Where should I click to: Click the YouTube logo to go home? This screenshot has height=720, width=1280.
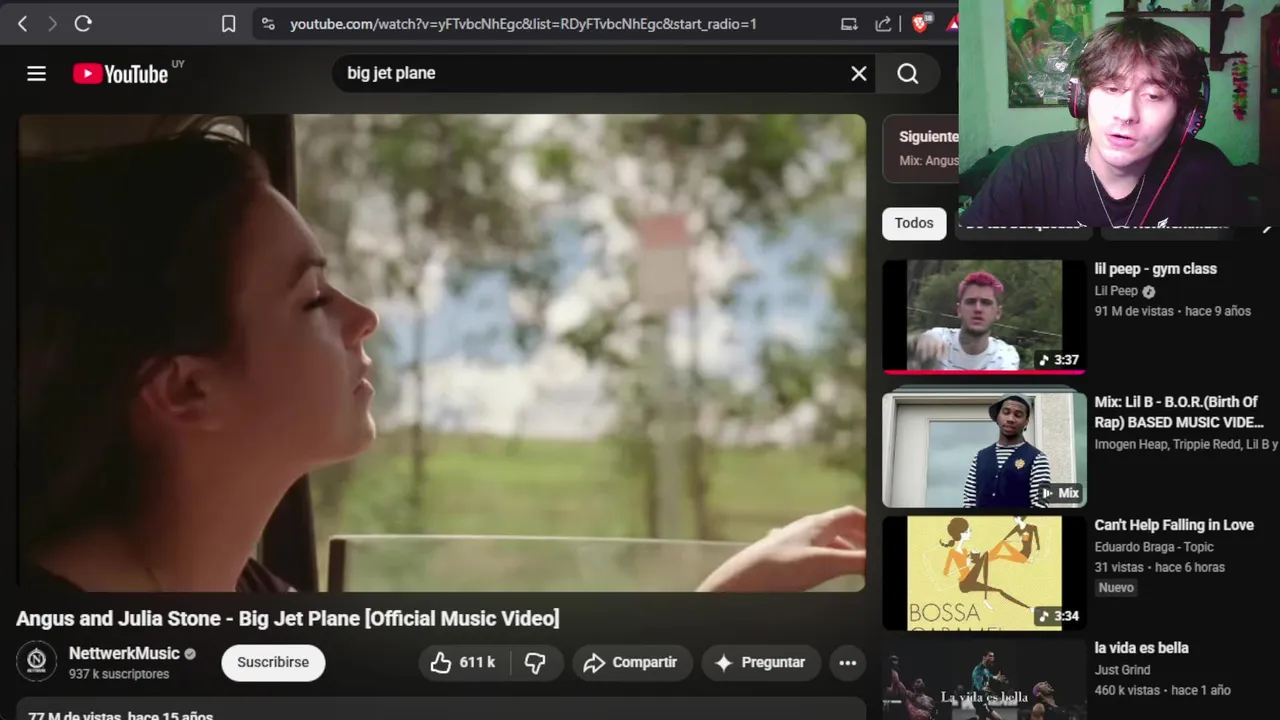tap(121, 73)
